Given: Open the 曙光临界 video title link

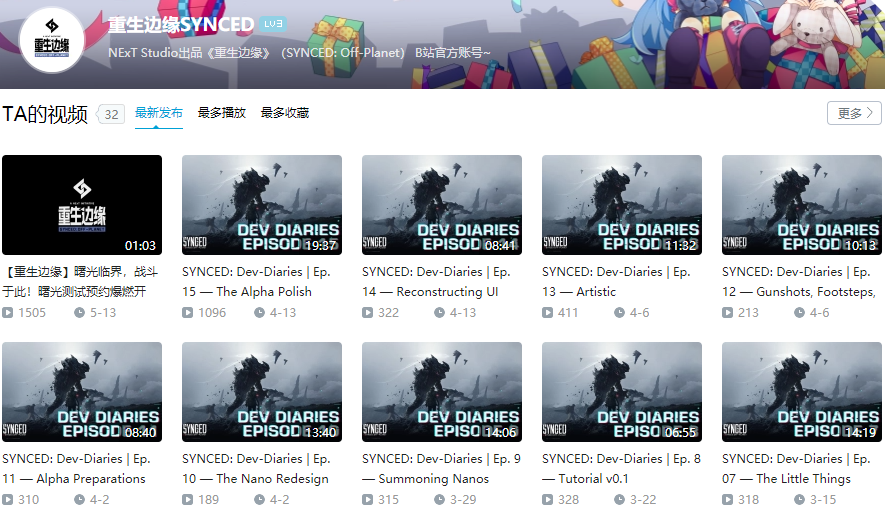Looking at the screenshot, I should pyautogui.click(x=81, y=282).
